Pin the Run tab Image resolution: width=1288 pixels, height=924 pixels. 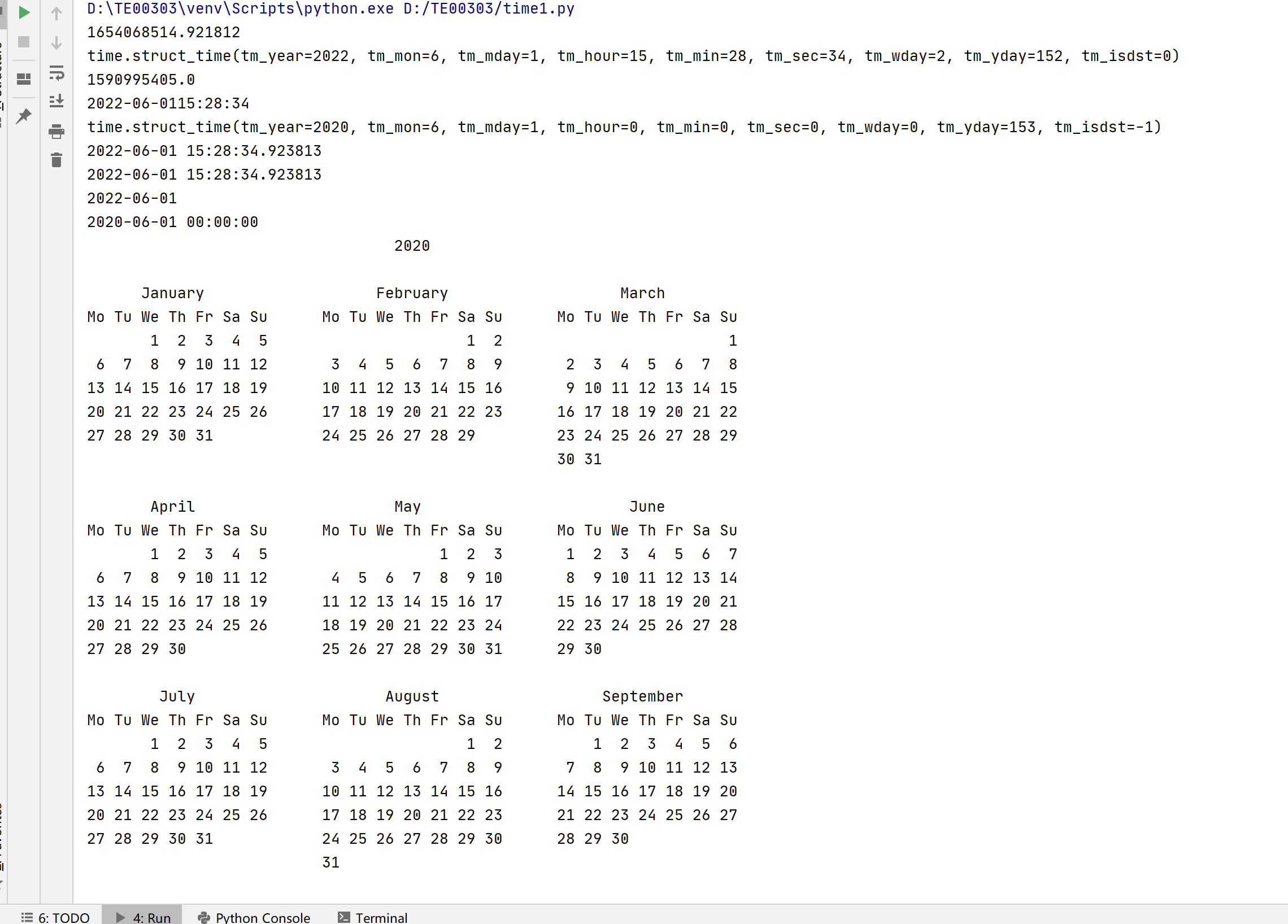pyautogui.click(x=24, y=116)
